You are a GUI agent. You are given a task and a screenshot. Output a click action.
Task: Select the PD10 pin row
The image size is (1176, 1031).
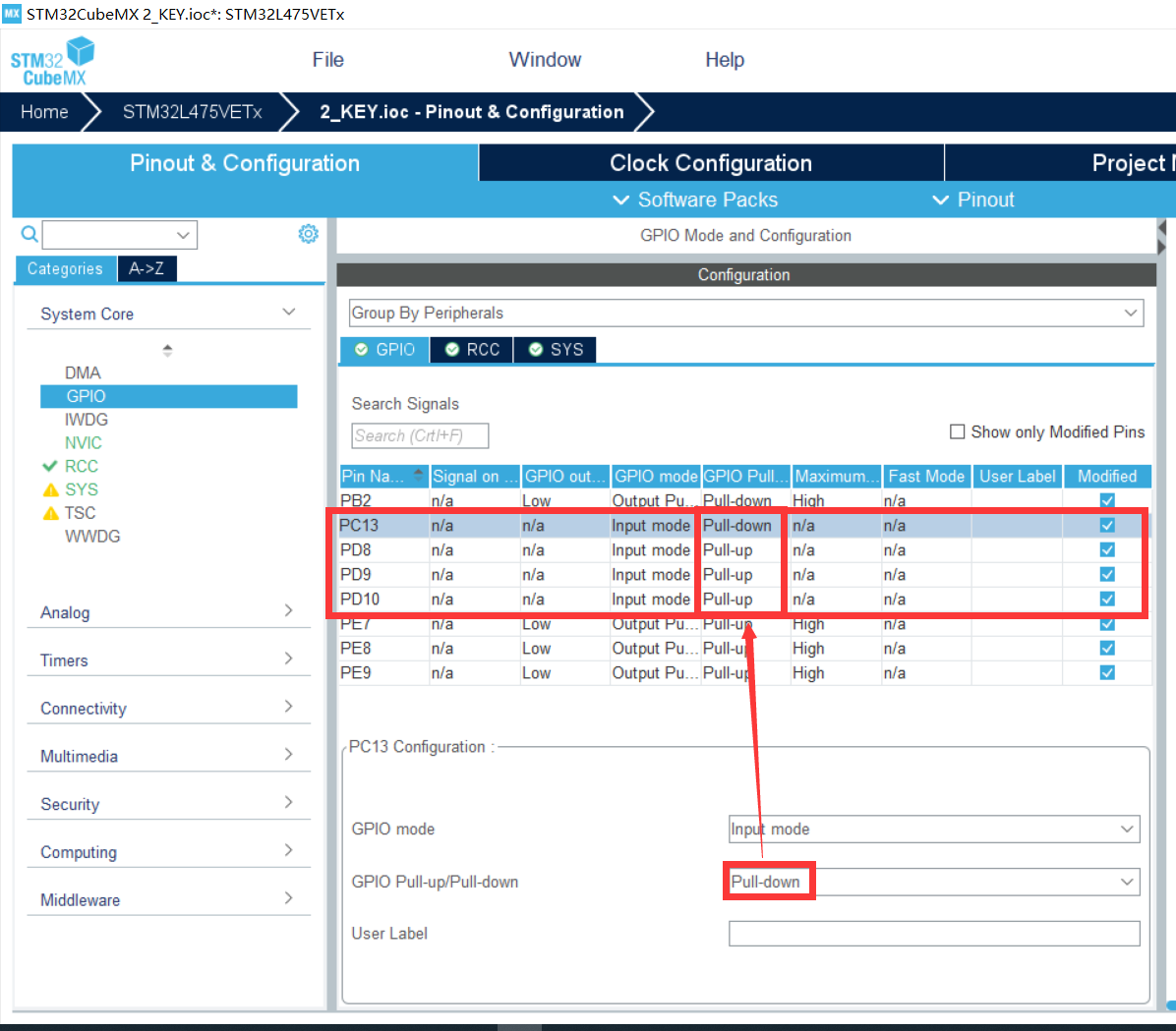pyautogui.click(x=744, y=600)
